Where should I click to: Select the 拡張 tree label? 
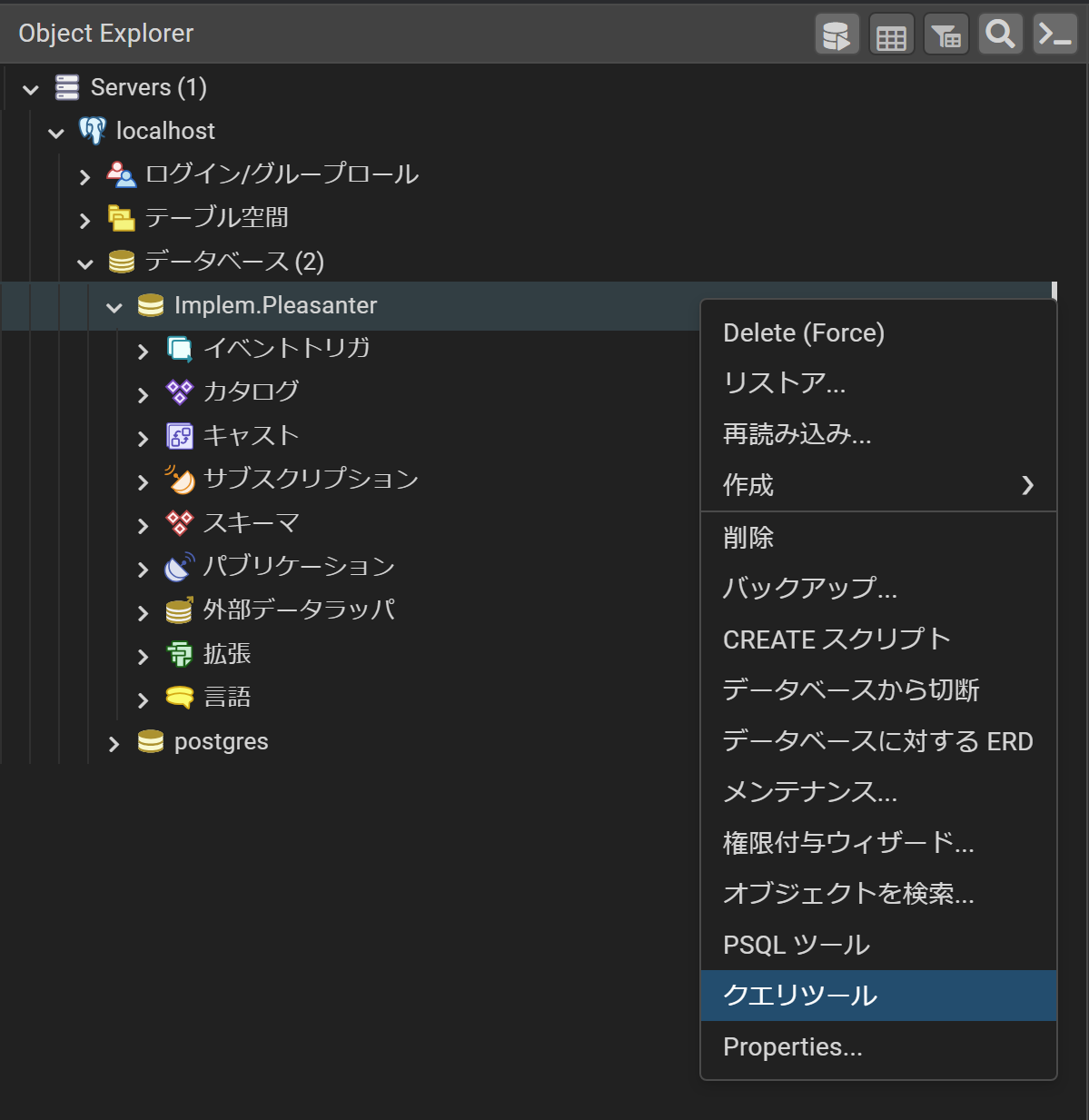pyautogui.click(x=227, y=654)
